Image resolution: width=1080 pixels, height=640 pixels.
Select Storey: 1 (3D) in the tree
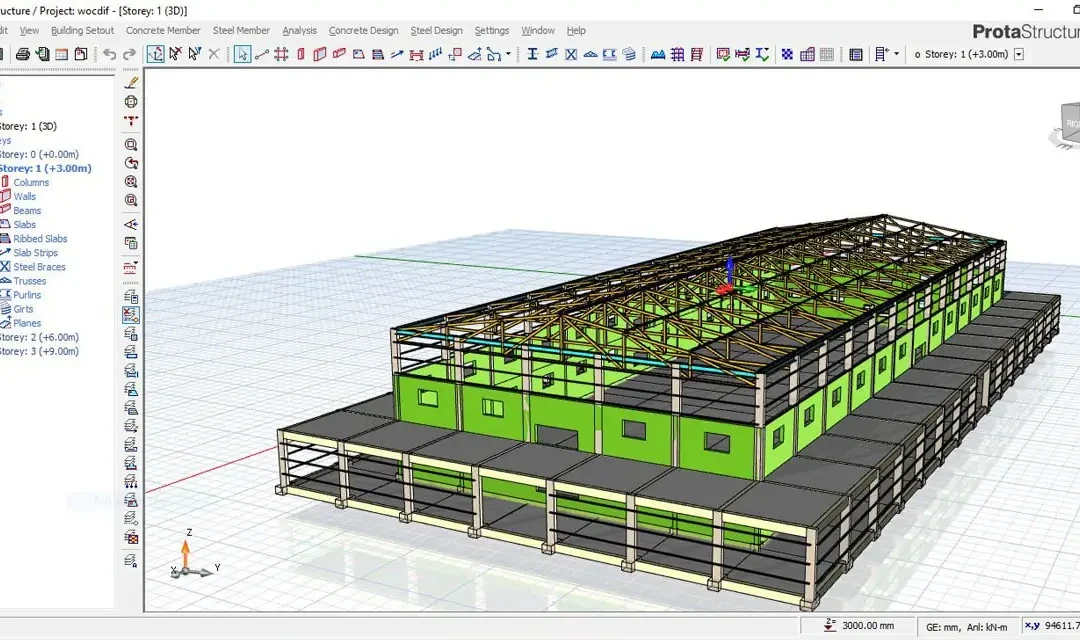[x=28, y=126]
